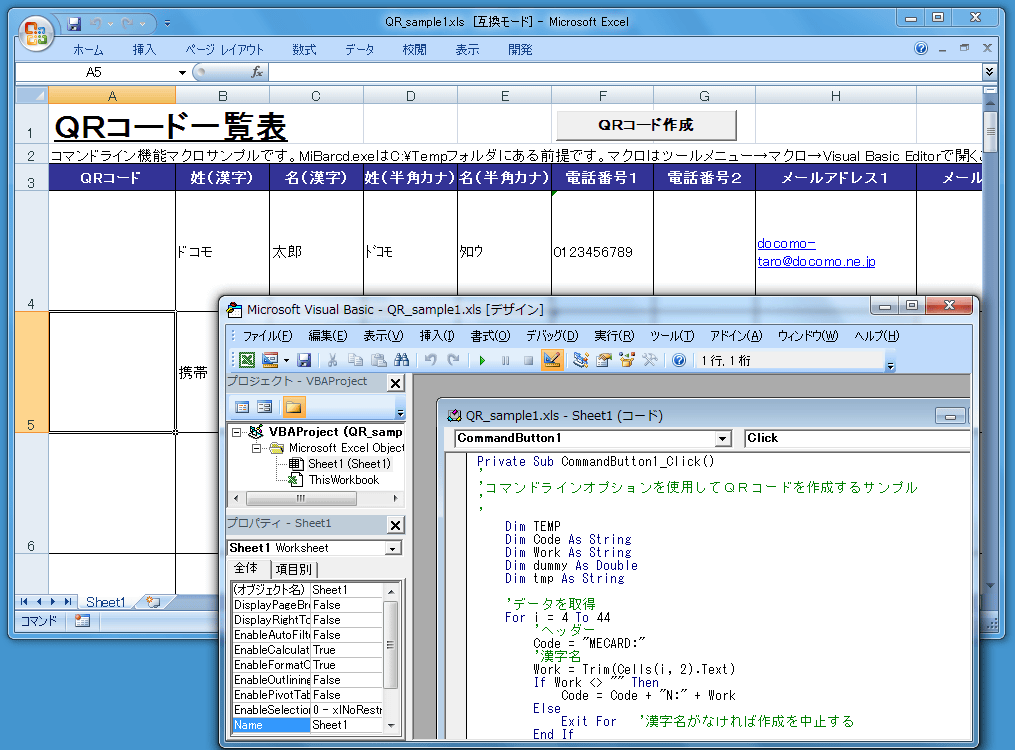This screenshot has height=750, width=1015.
Task: Click the Excel Help question mark icon
Action: pyautogui.click(x=920, y=49)
